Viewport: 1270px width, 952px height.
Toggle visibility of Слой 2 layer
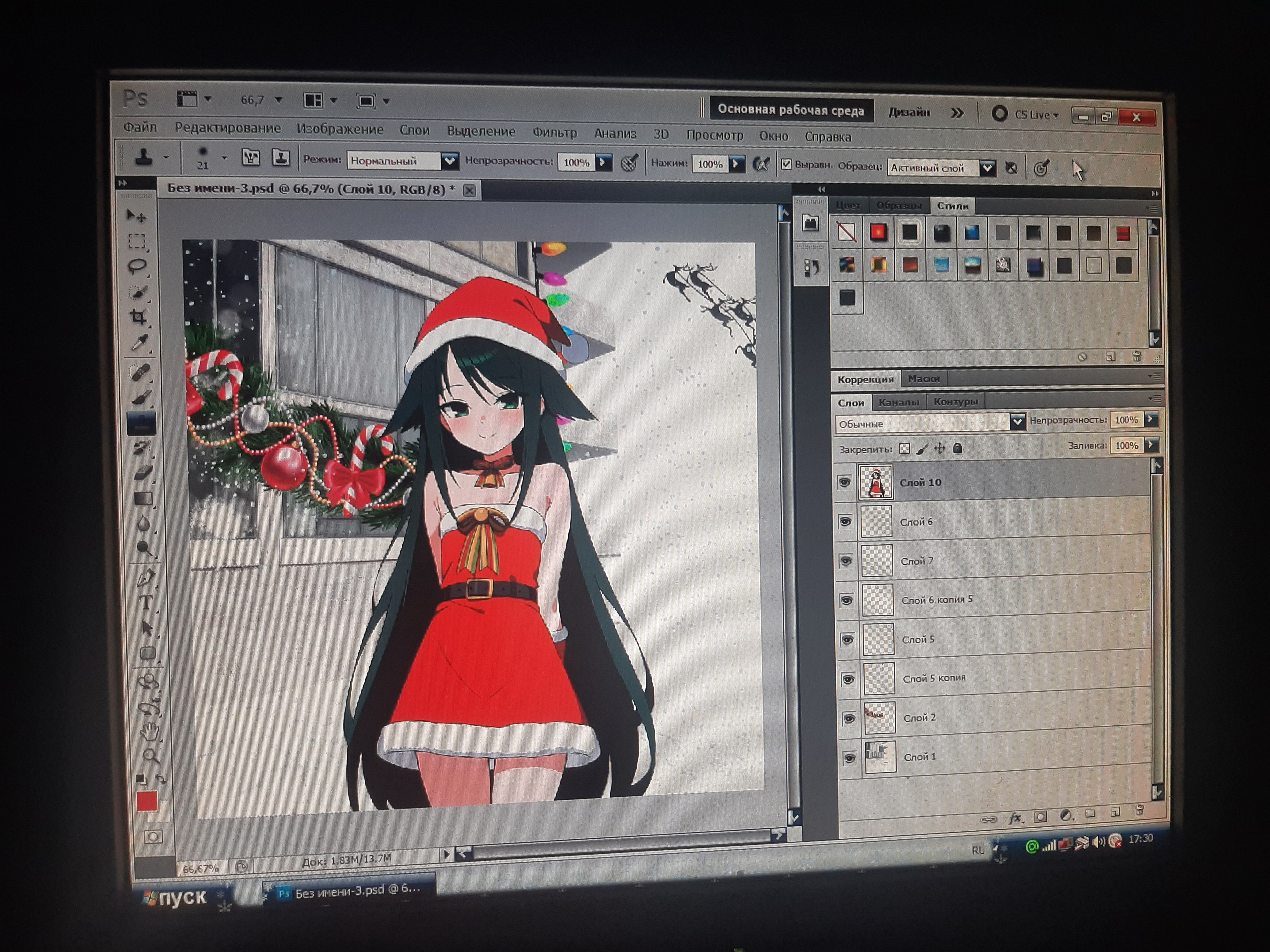click(x=849, y=718)
